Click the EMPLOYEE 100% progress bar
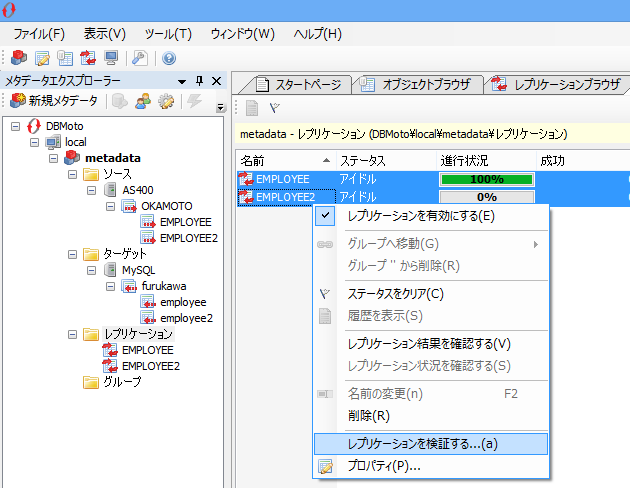This screenshot has width=630, height=488. [x=486, y=179]
